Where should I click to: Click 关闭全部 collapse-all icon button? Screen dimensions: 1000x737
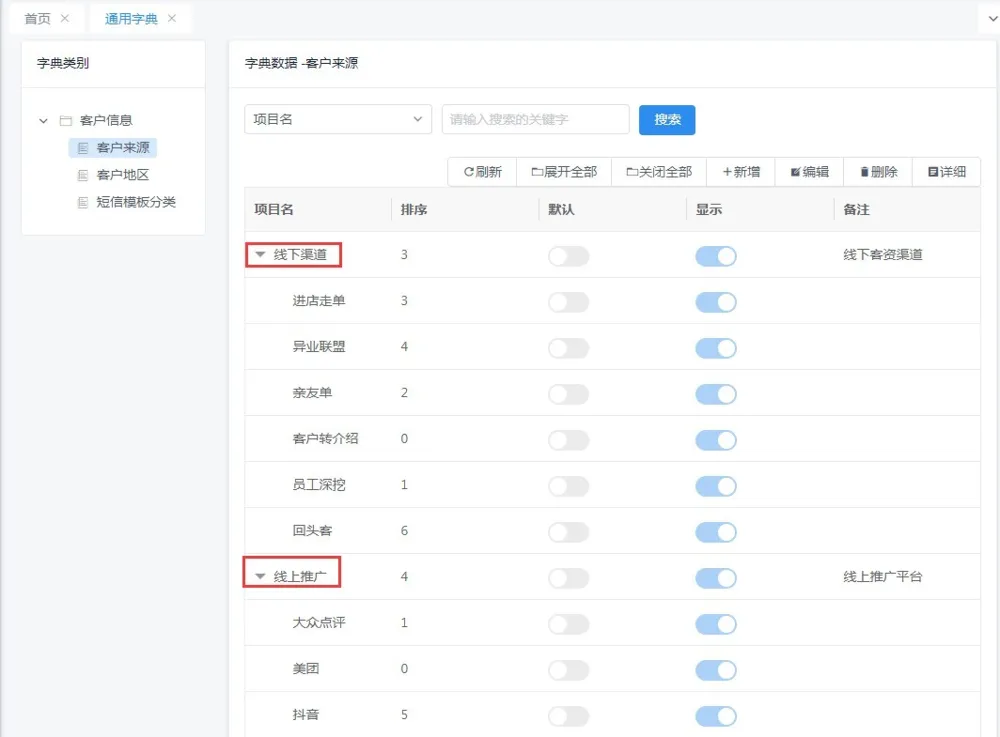pyautogui.click(x=659, y=172)
